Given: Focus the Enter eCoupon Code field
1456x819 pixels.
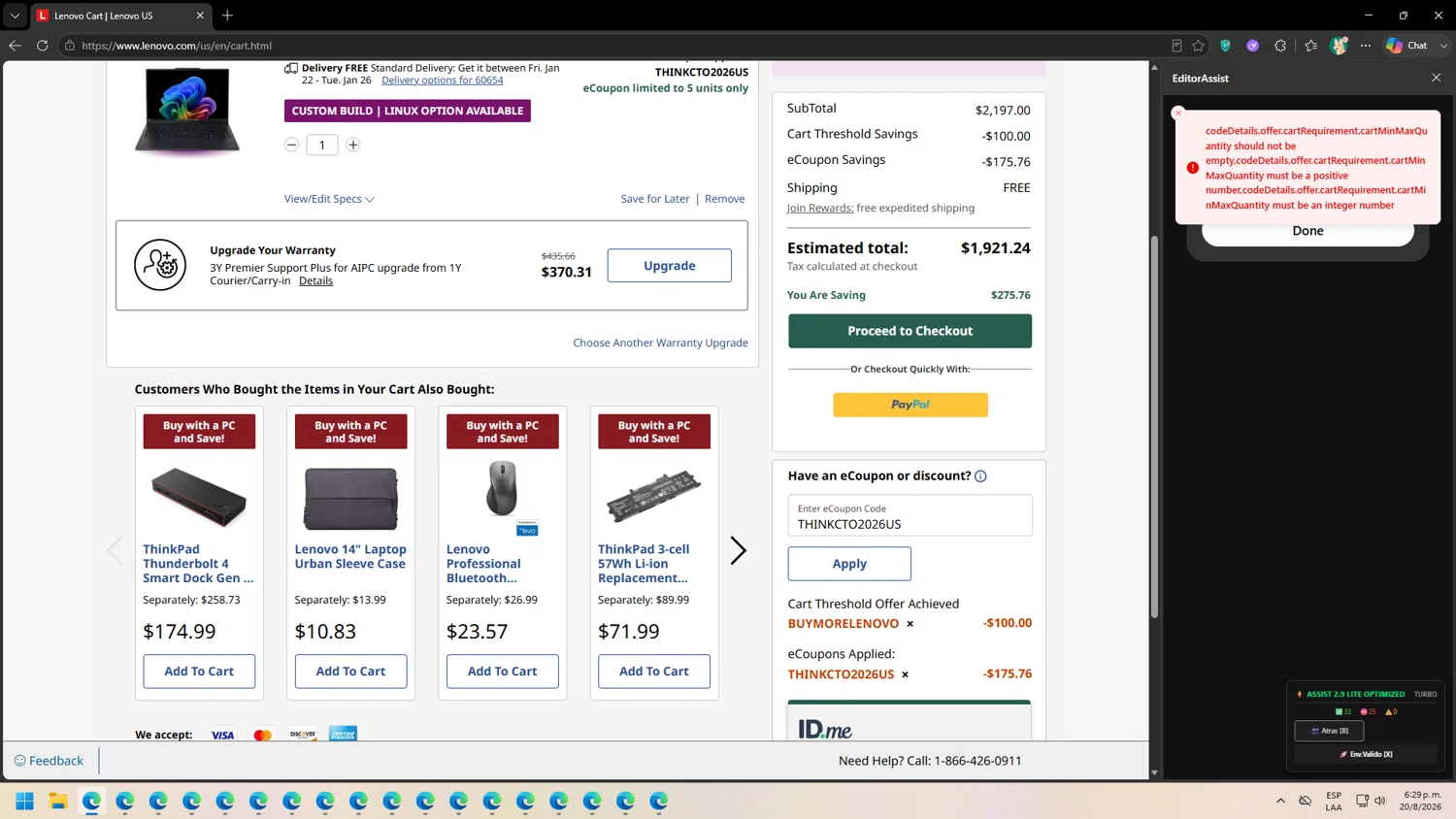Looking at the screenshot, I should click(x=910, y=515).
